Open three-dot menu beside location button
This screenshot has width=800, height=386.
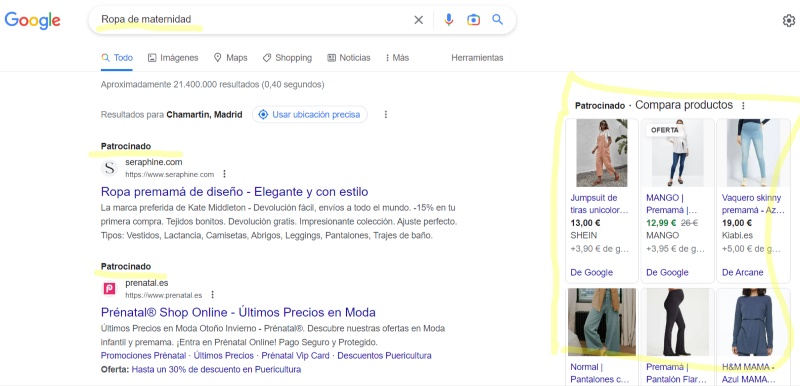[x=386, y=115]
